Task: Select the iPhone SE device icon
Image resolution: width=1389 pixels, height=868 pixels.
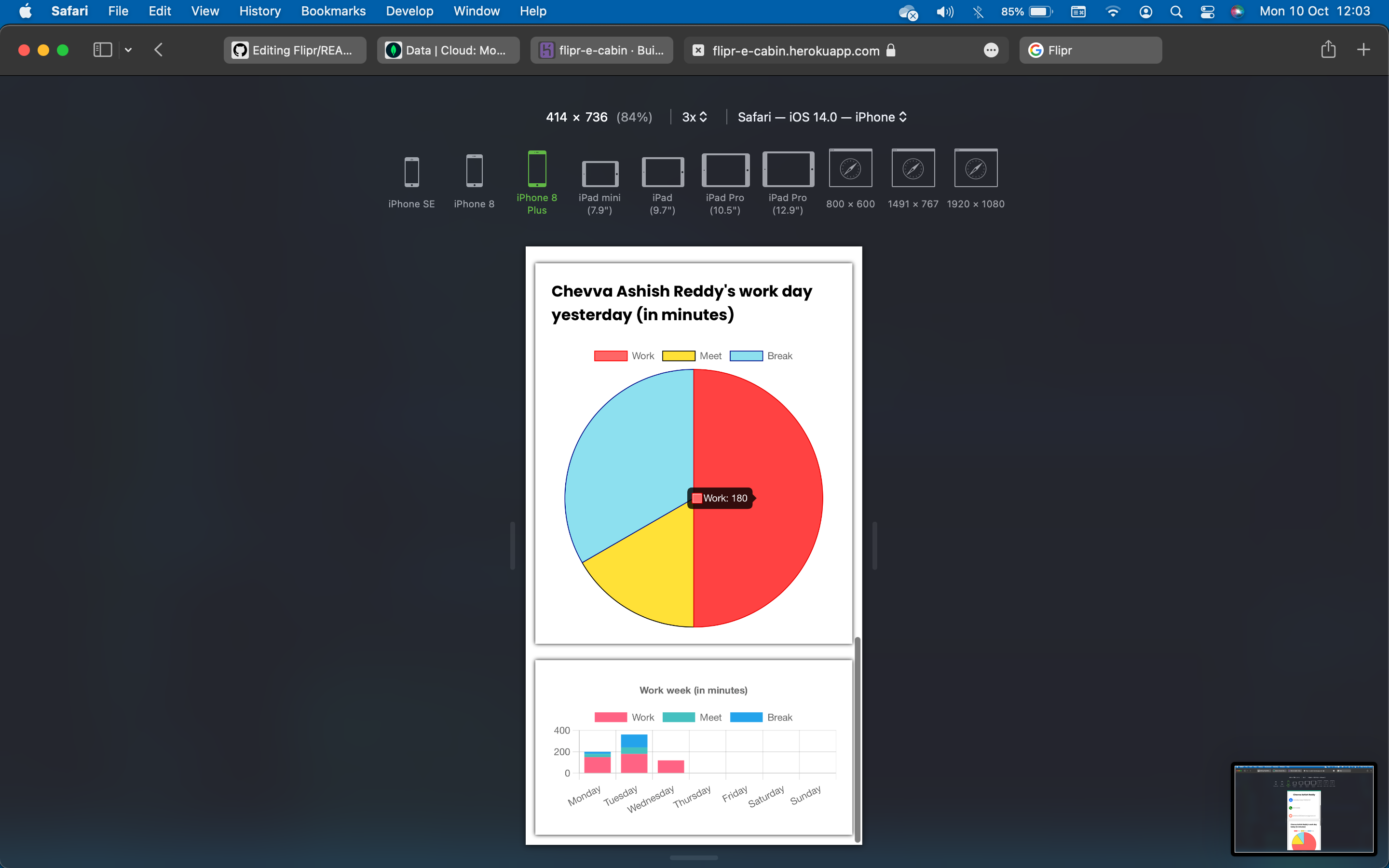Action: tap(411, 172)
